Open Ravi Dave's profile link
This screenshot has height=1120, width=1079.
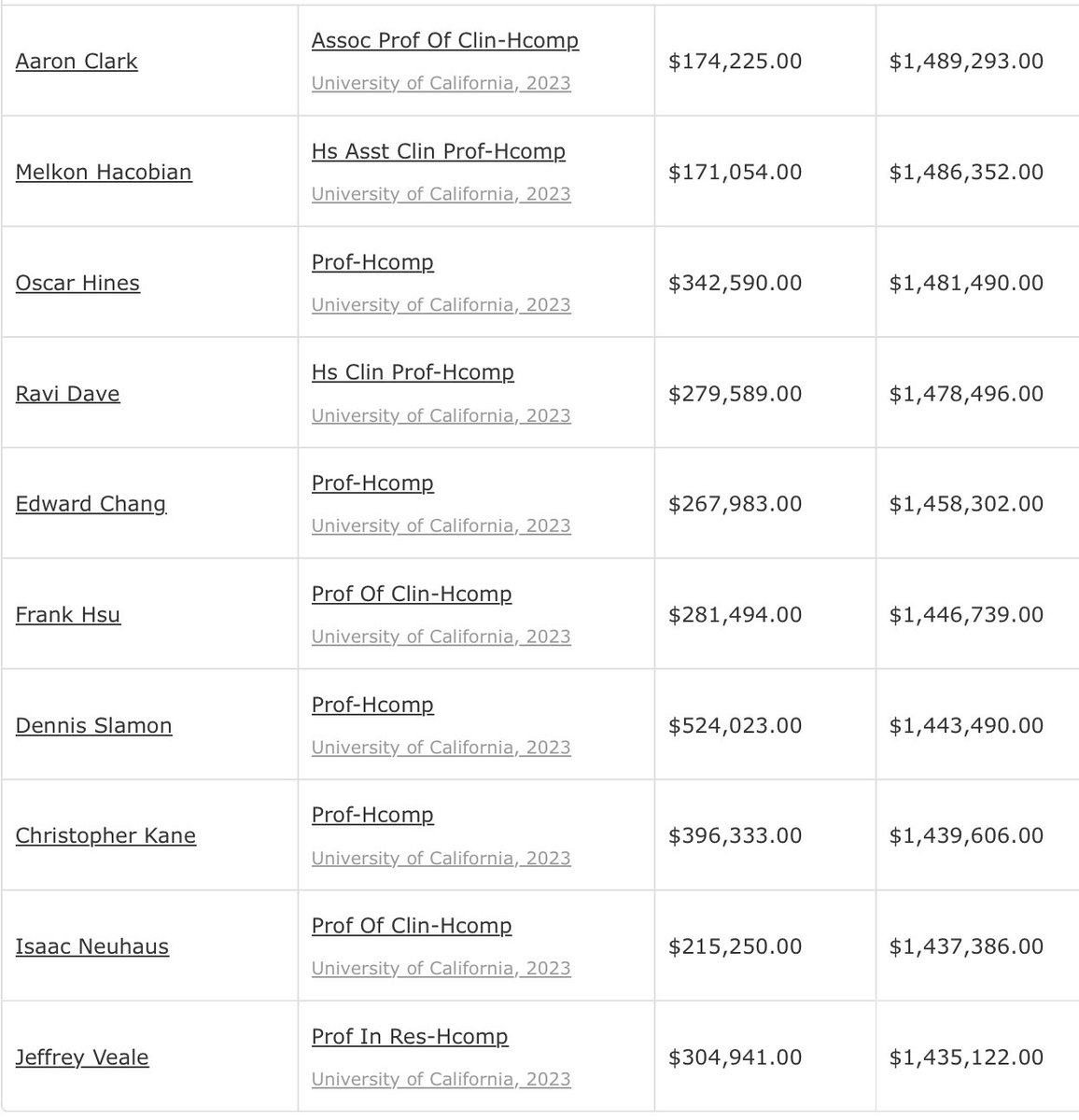pyautogui.click(x=68, y=394)
